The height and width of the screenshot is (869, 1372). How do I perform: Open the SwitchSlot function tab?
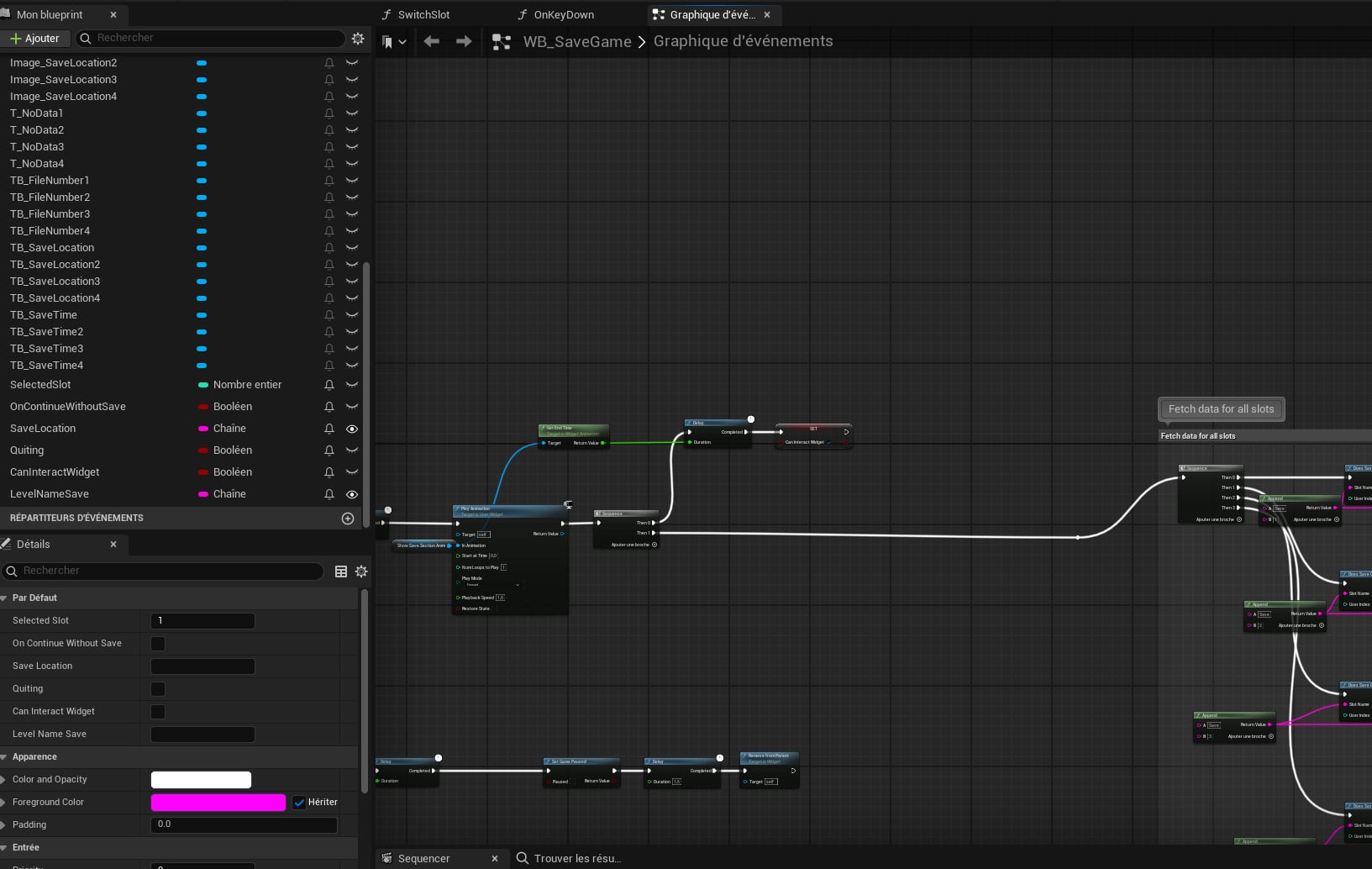[423, 15]
